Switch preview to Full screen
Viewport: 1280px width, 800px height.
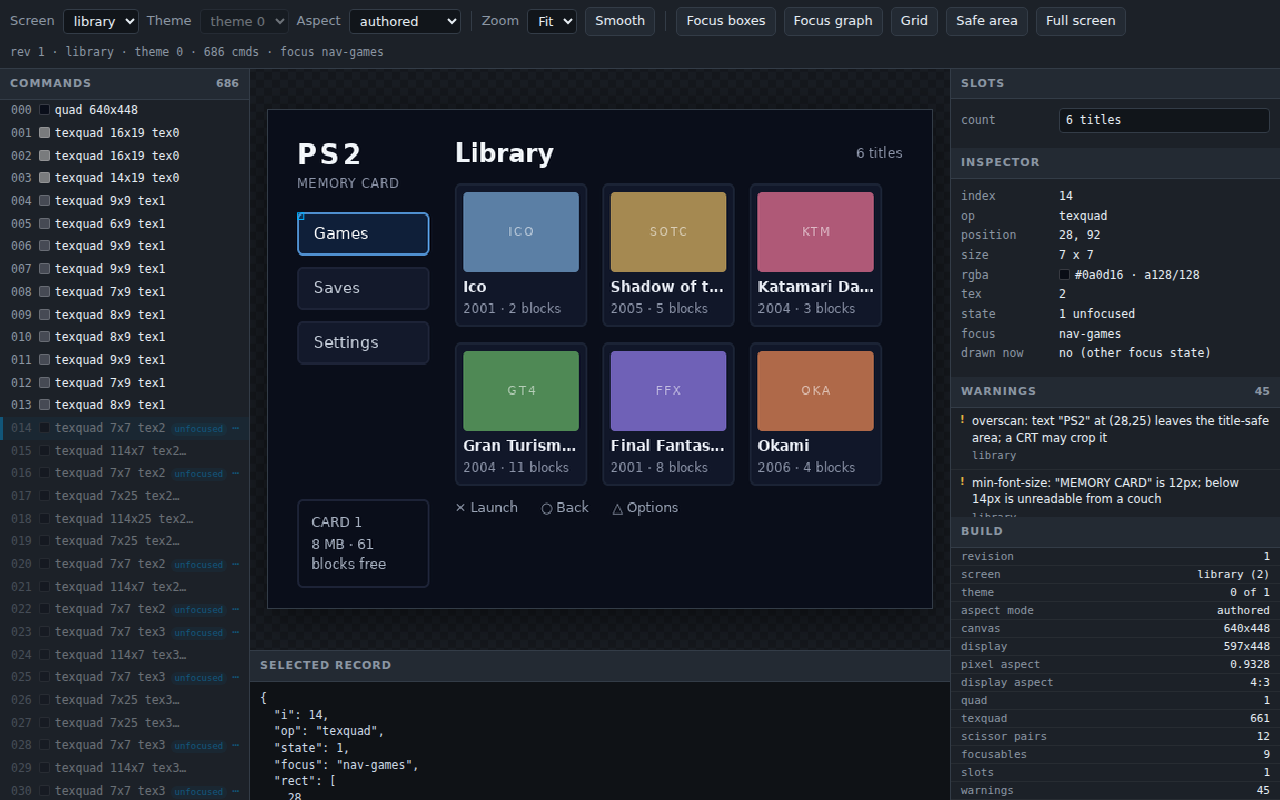tap(1081, 21)
